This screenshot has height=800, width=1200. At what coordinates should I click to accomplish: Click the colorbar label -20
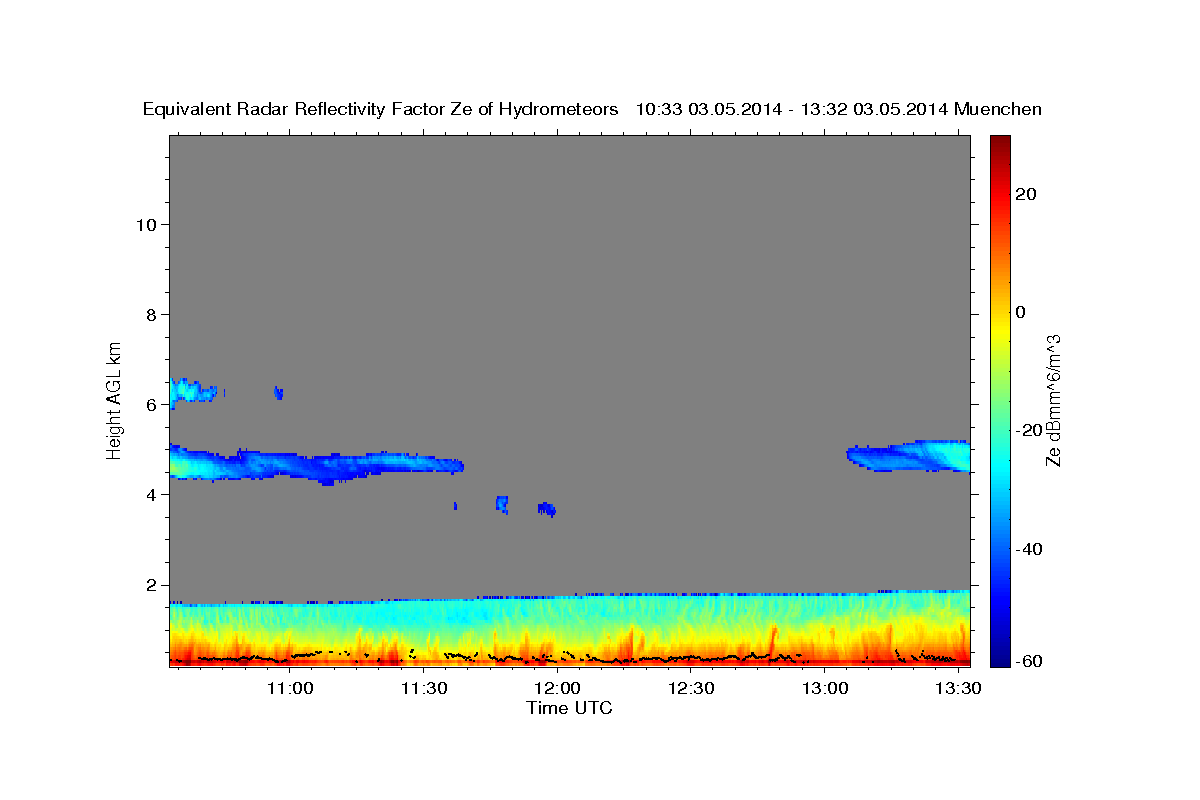(1029, 430)
